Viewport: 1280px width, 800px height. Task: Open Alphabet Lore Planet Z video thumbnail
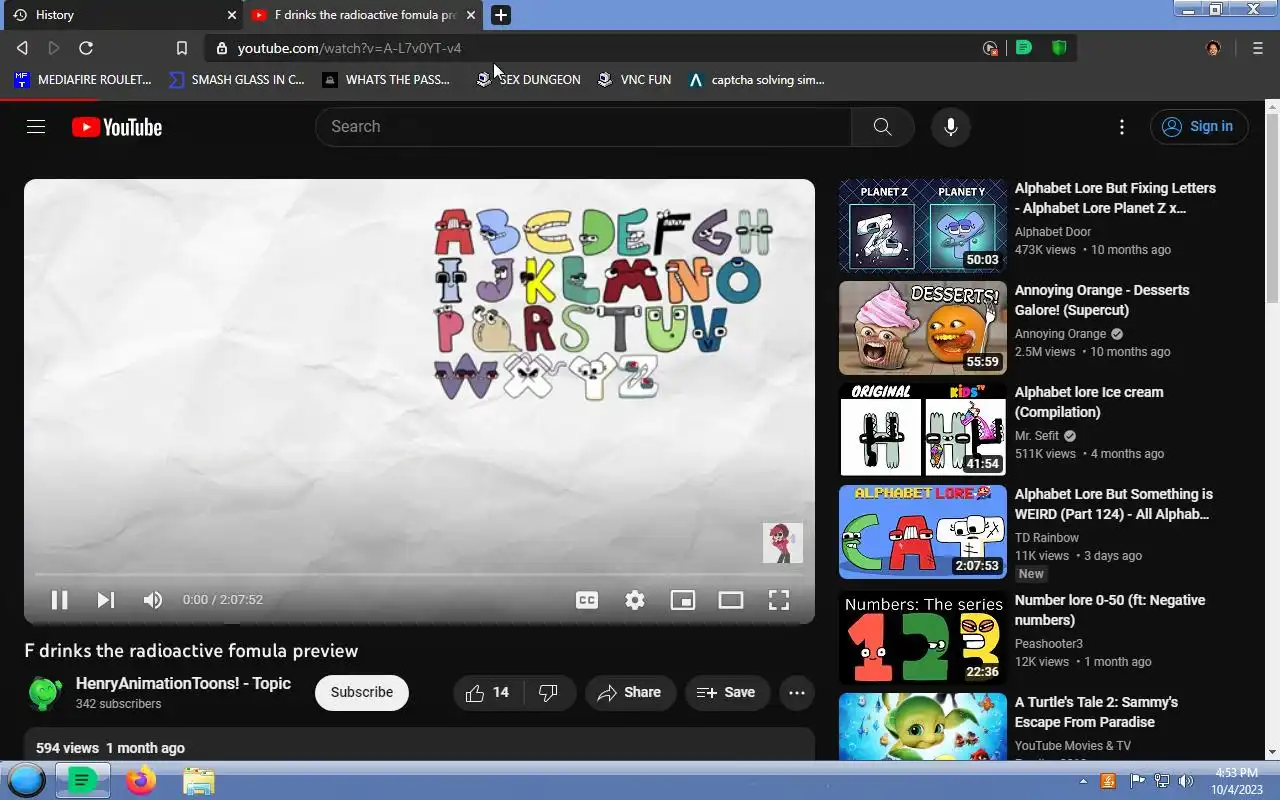pos(922,225)
